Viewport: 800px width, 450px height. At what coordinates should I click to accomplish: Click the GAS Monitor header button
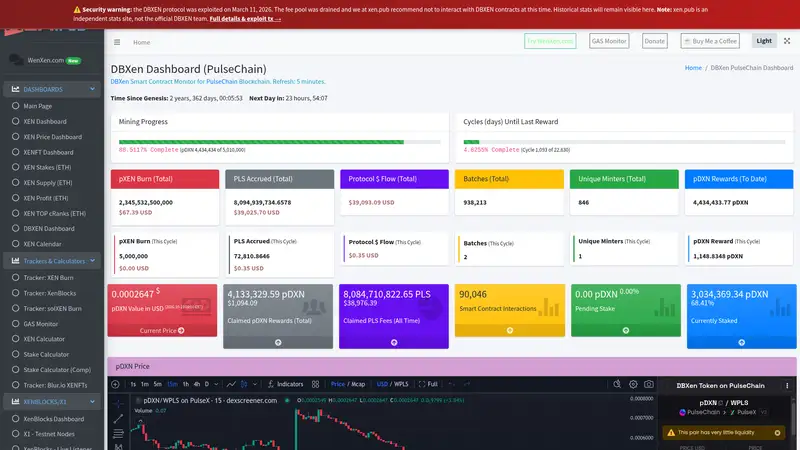pos(609,41)
